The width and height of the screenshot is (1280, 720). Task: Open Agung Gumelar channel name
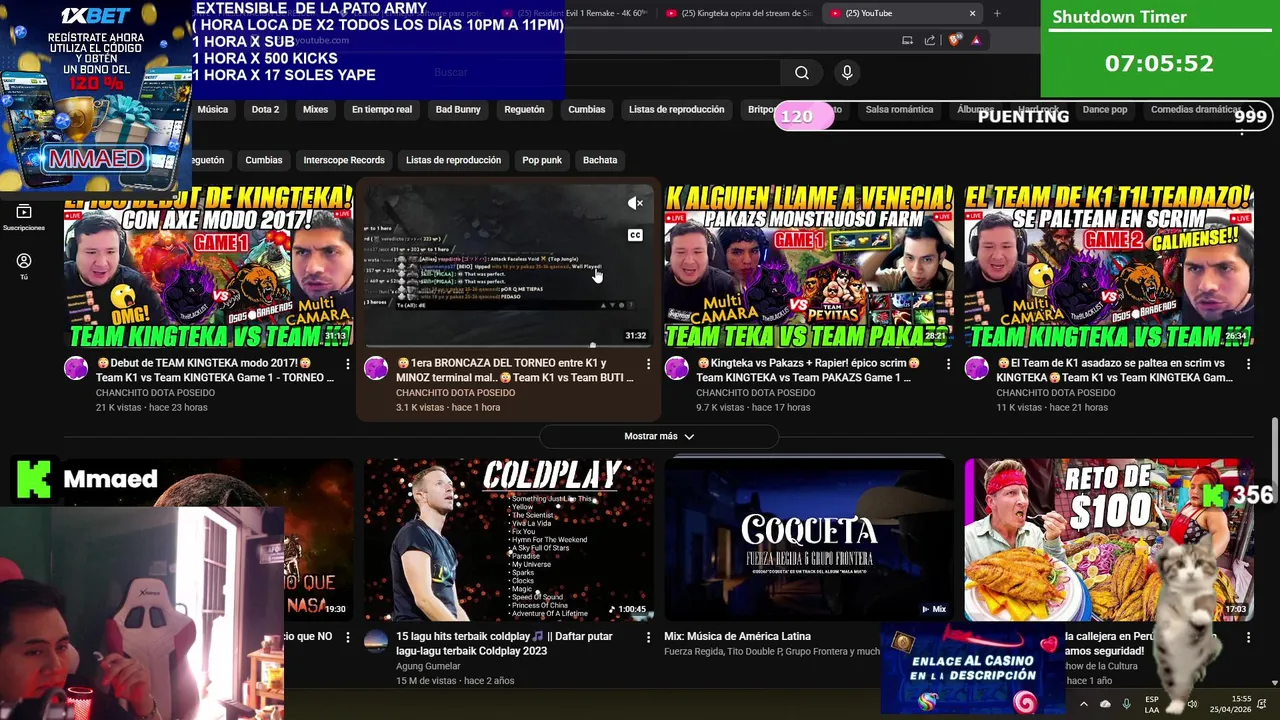[428, 666]
